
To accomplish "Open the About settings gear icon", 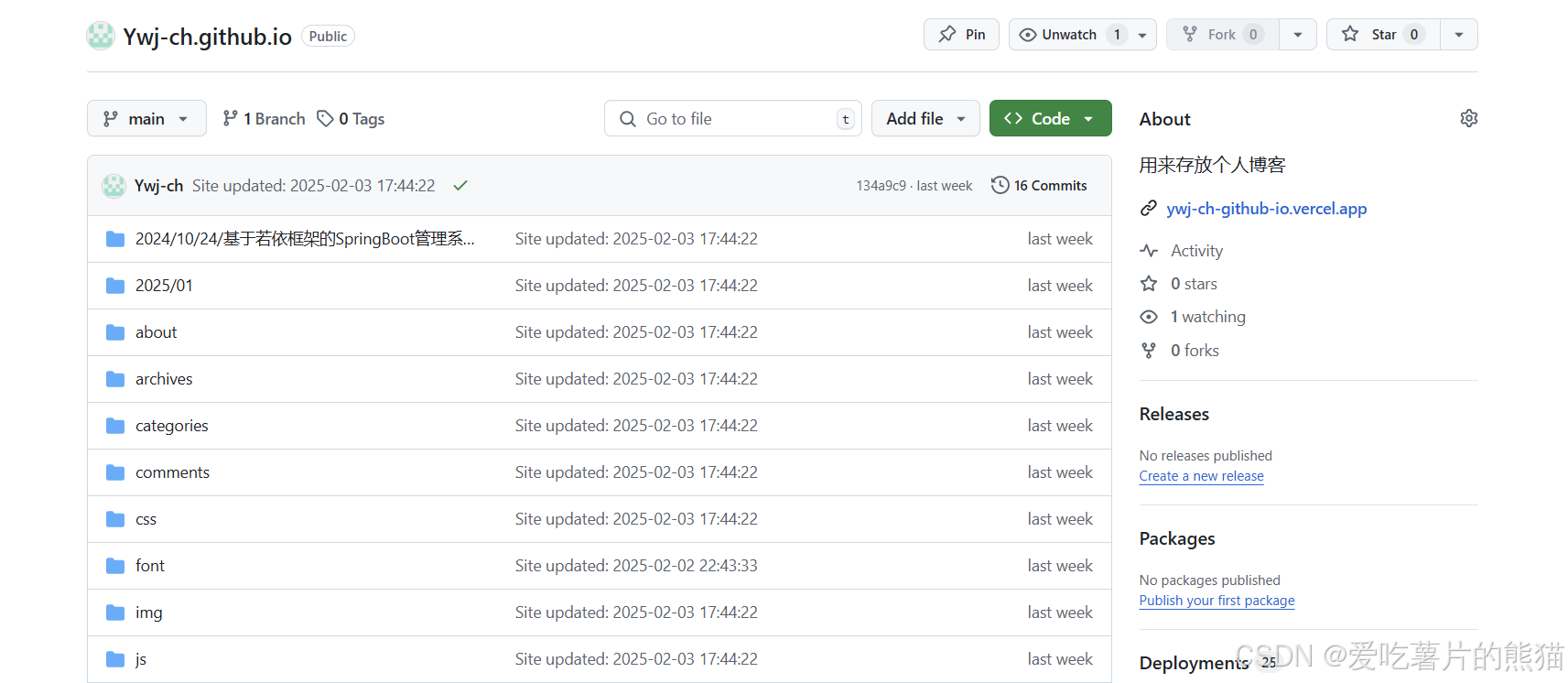I will coord(1468,118).
